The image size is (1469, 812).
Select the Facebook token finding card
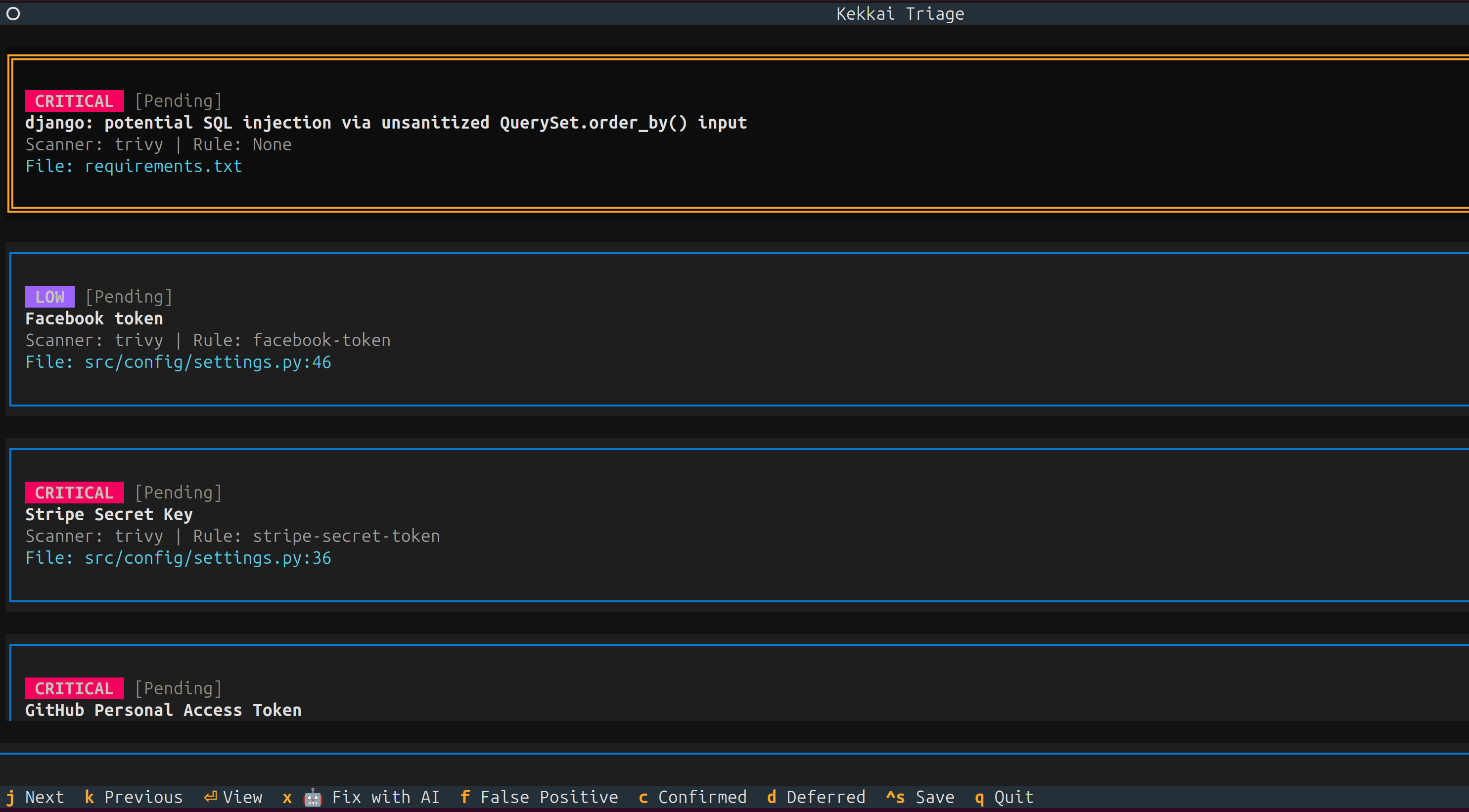pos(94,318)
